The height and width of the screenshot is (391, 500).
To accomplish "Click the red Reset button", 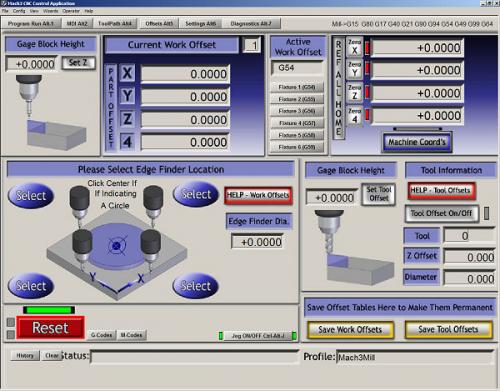I will coord(50,328).
